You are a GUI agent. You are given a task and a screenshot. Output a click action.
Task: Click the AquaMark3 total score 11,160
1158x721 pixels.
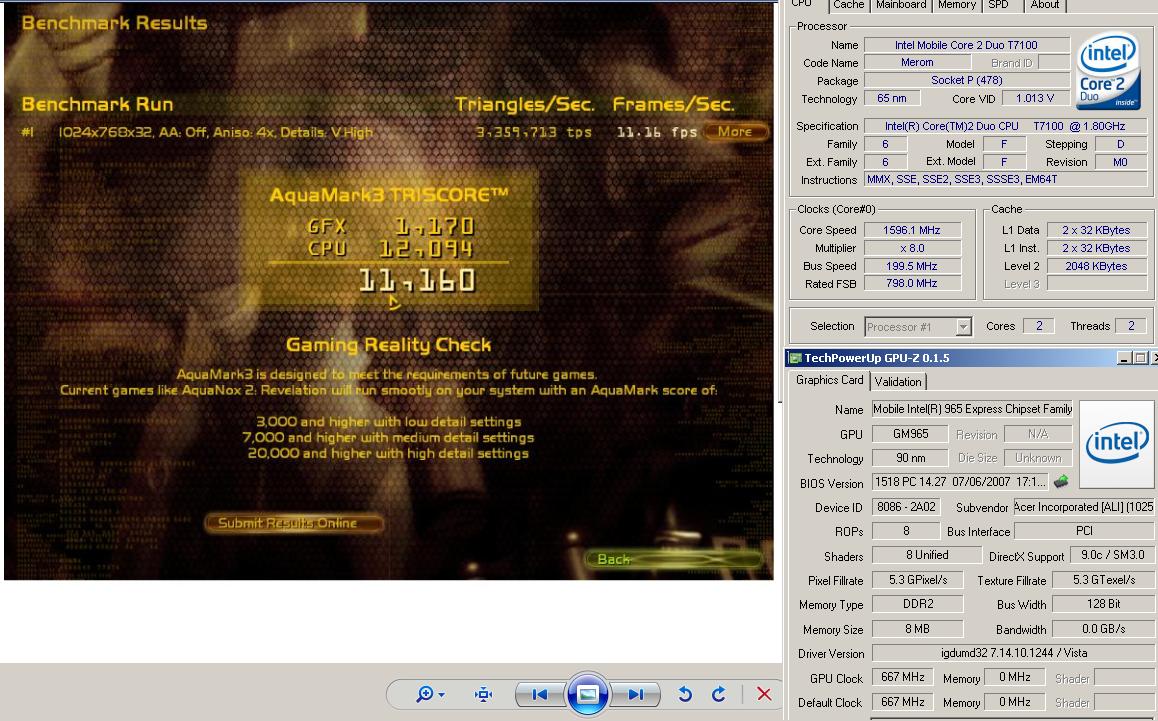click(417, 281)
